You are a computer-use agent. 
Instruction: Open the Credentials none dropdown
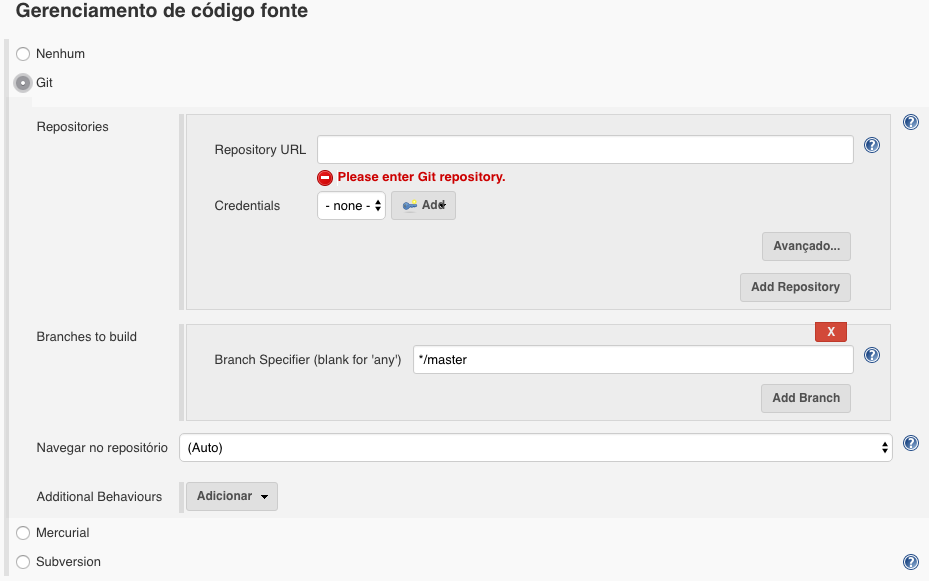351,206
